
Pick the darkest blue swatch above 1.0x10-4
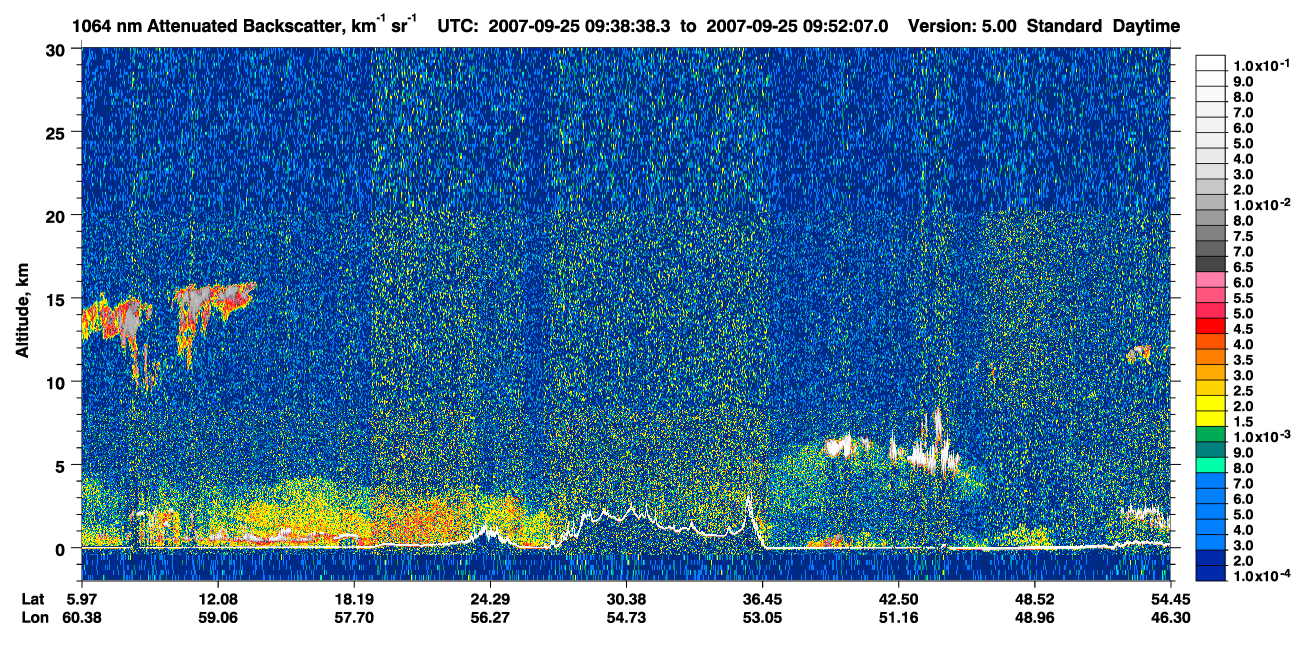coord(1211,574)
